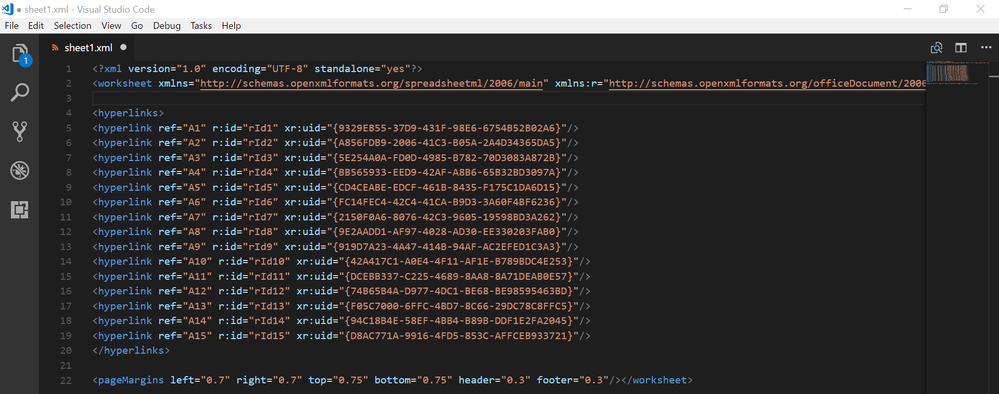Open the Help menu
Viewport: 999px width, 394px height.
[x=231, y=26]
